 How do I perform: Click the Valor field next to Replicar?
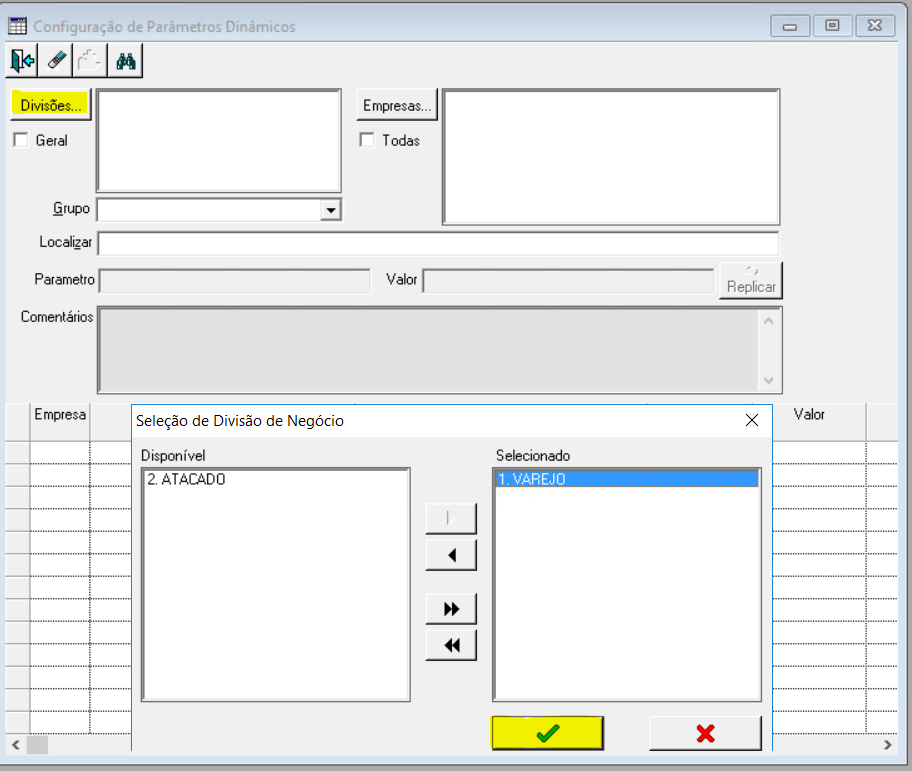[568, 281]
